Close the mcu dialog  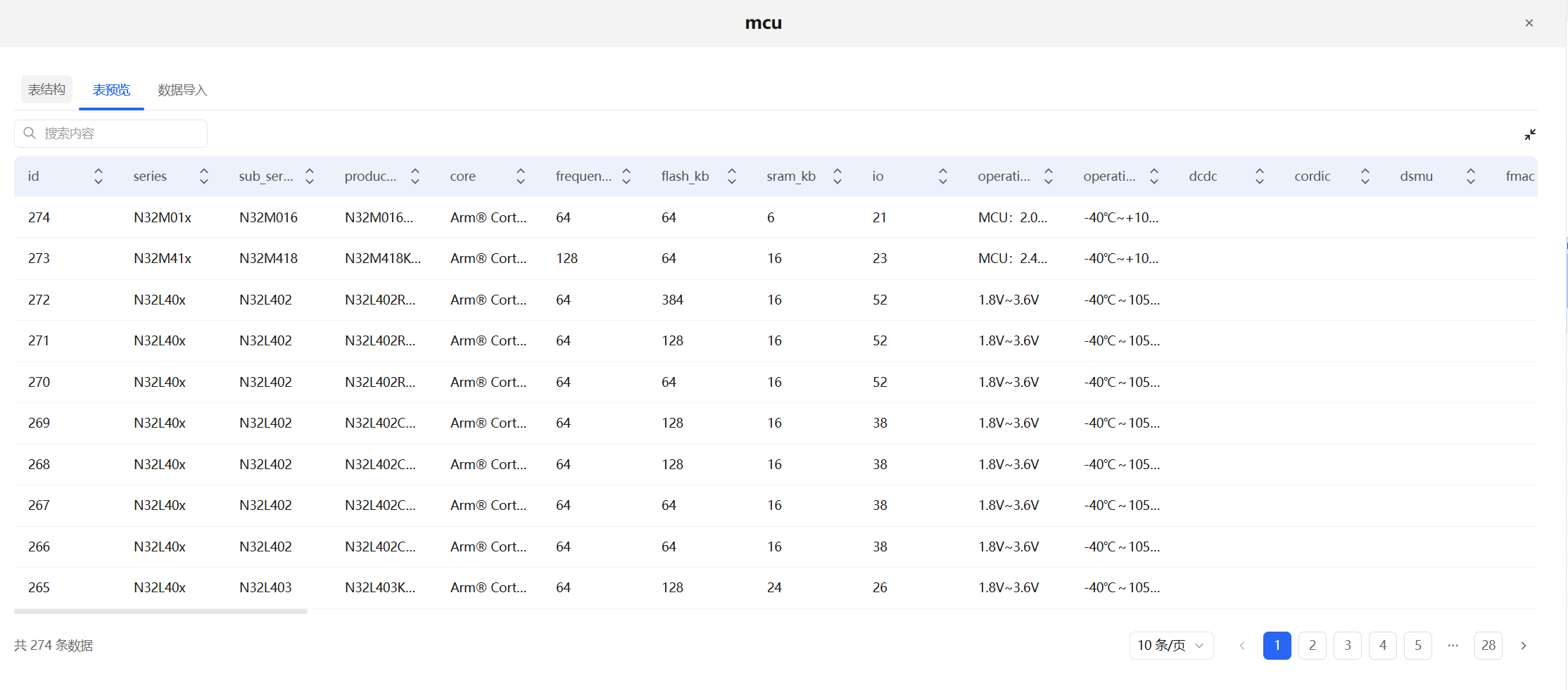coord(1529,23)
